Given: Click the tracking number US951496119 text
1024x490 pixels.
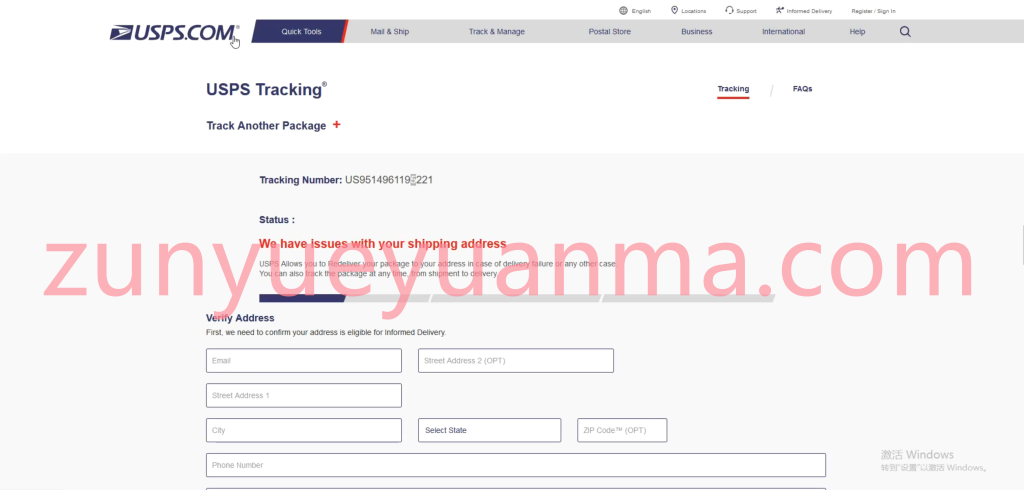Looking at the screenshot, I should pos(389,180).
